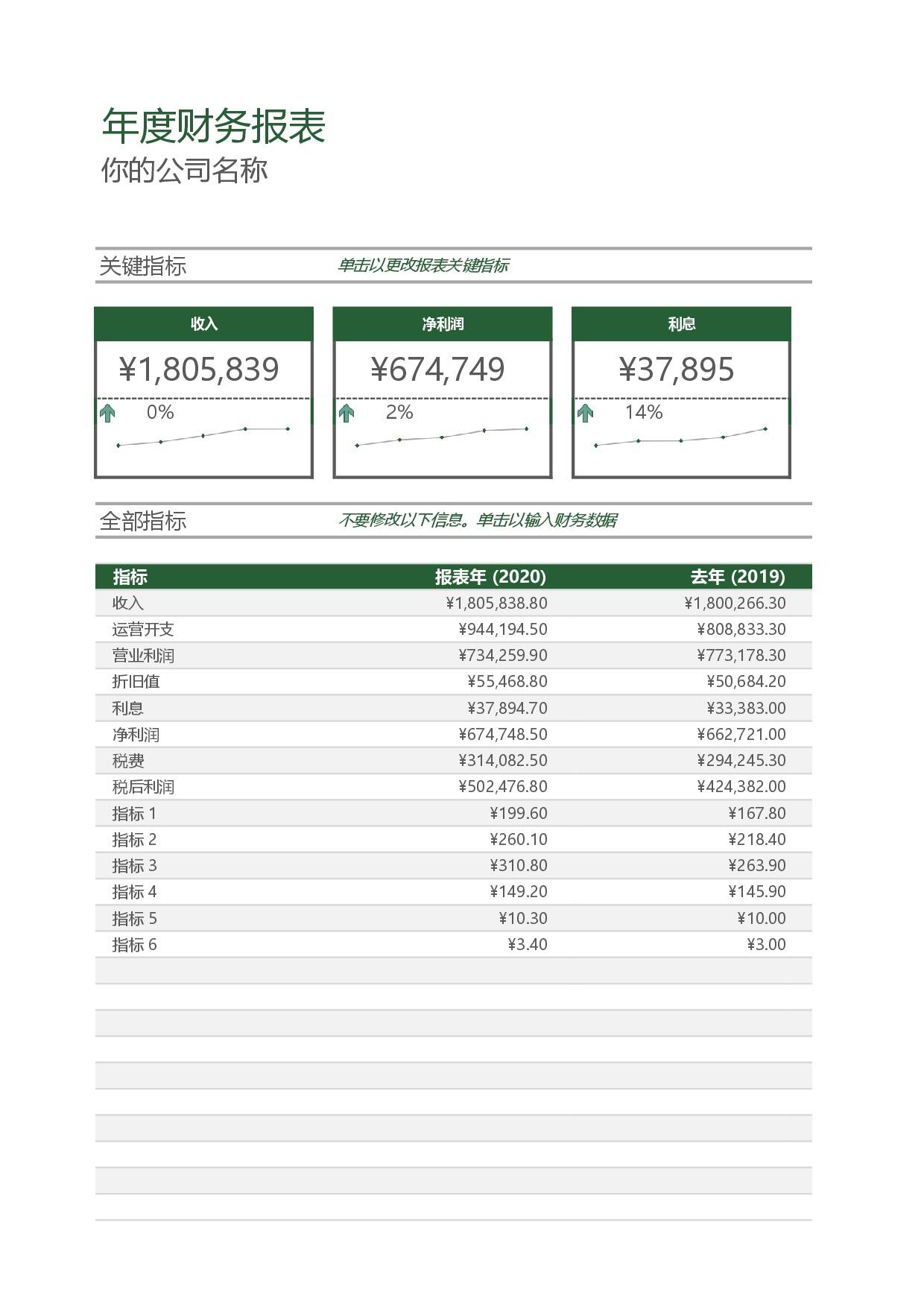Select the 去年 (2019) column header

pos(737,577)
